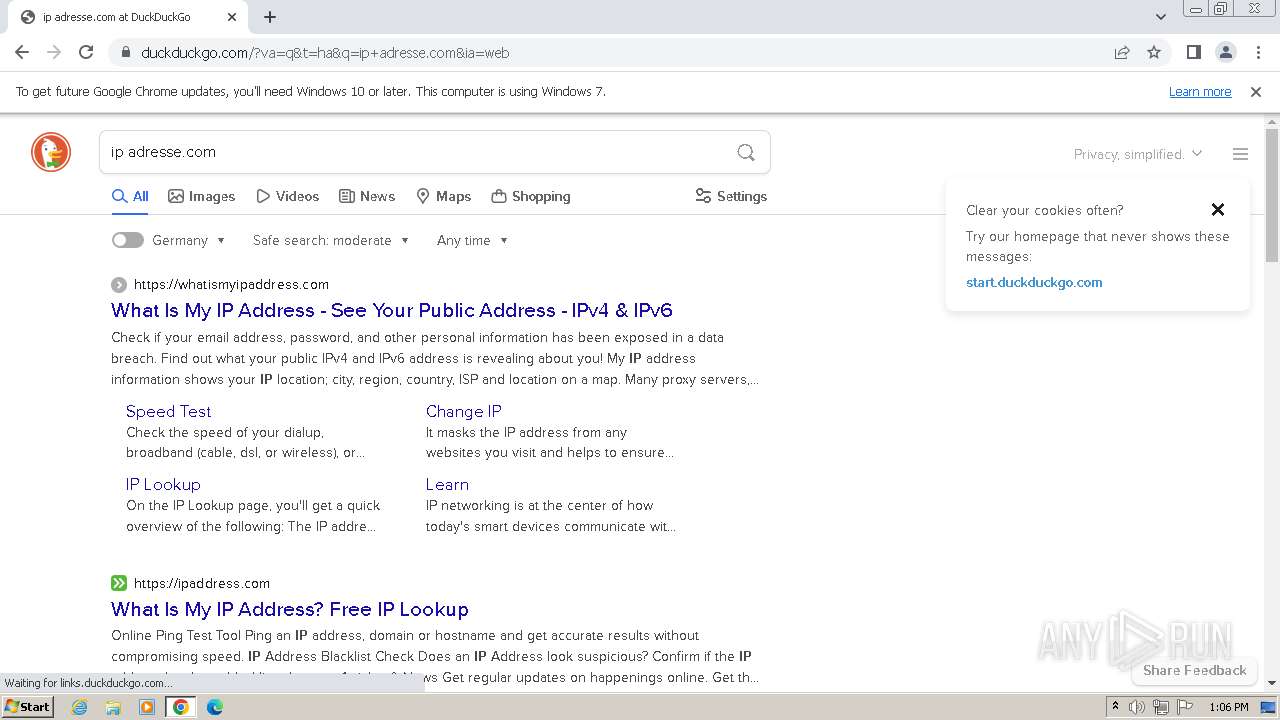Select the All results tab
This screenshot has height=720, width=1280.
pyautogui.click(x=130, y=196)
